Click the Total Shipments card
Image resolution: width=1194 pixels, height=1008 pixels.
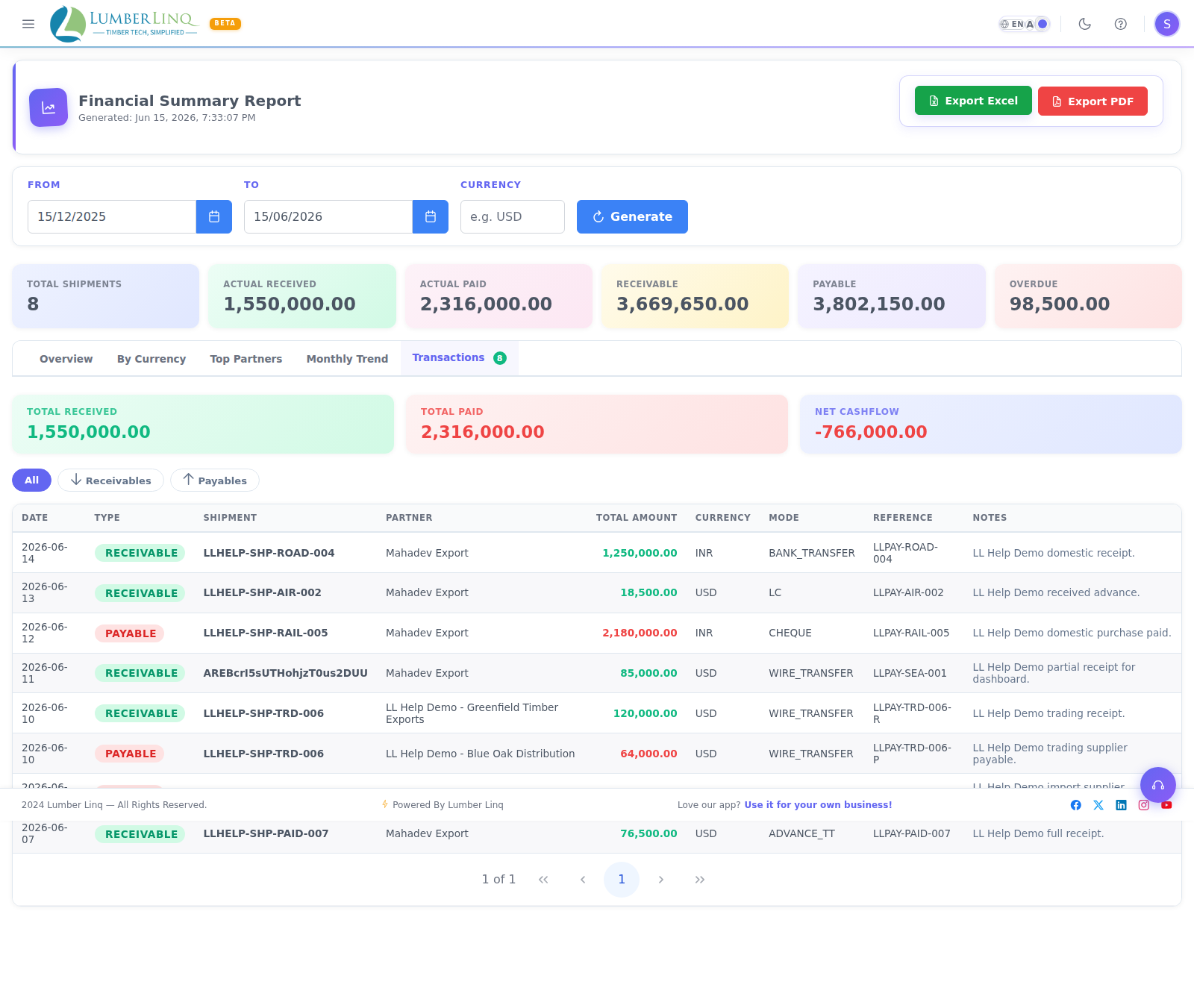pos(106,296)
